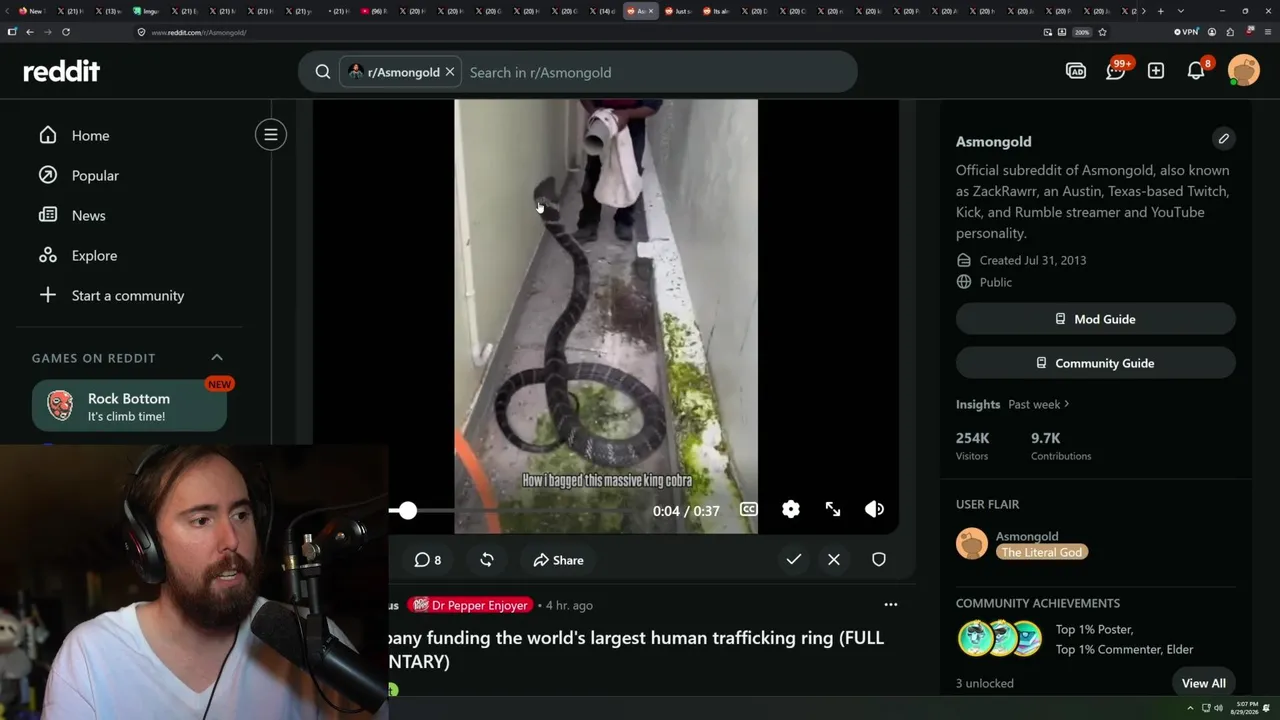Open the three-dot post options menu

(x=891, y=605)
